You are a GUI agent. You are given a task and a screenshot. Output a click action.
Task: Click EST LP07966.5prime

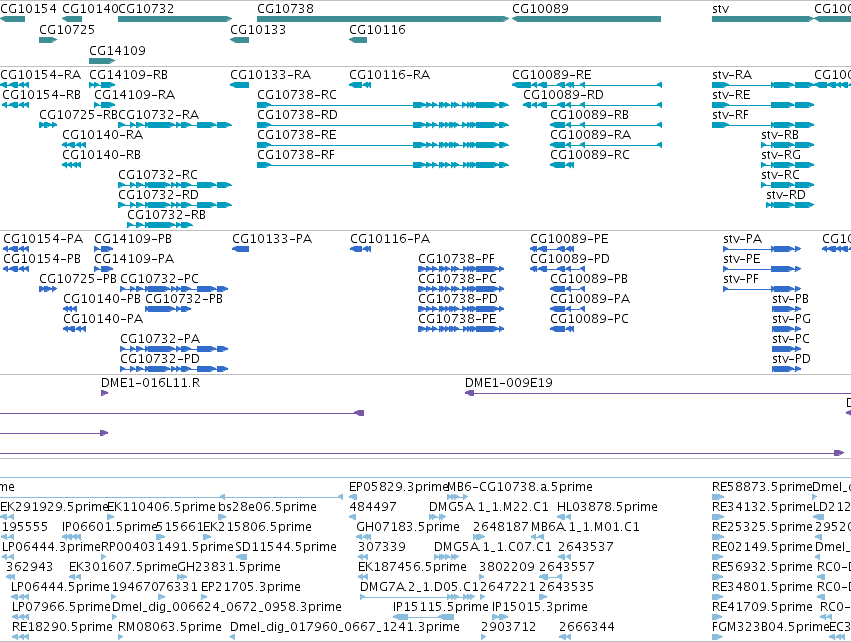61,607
